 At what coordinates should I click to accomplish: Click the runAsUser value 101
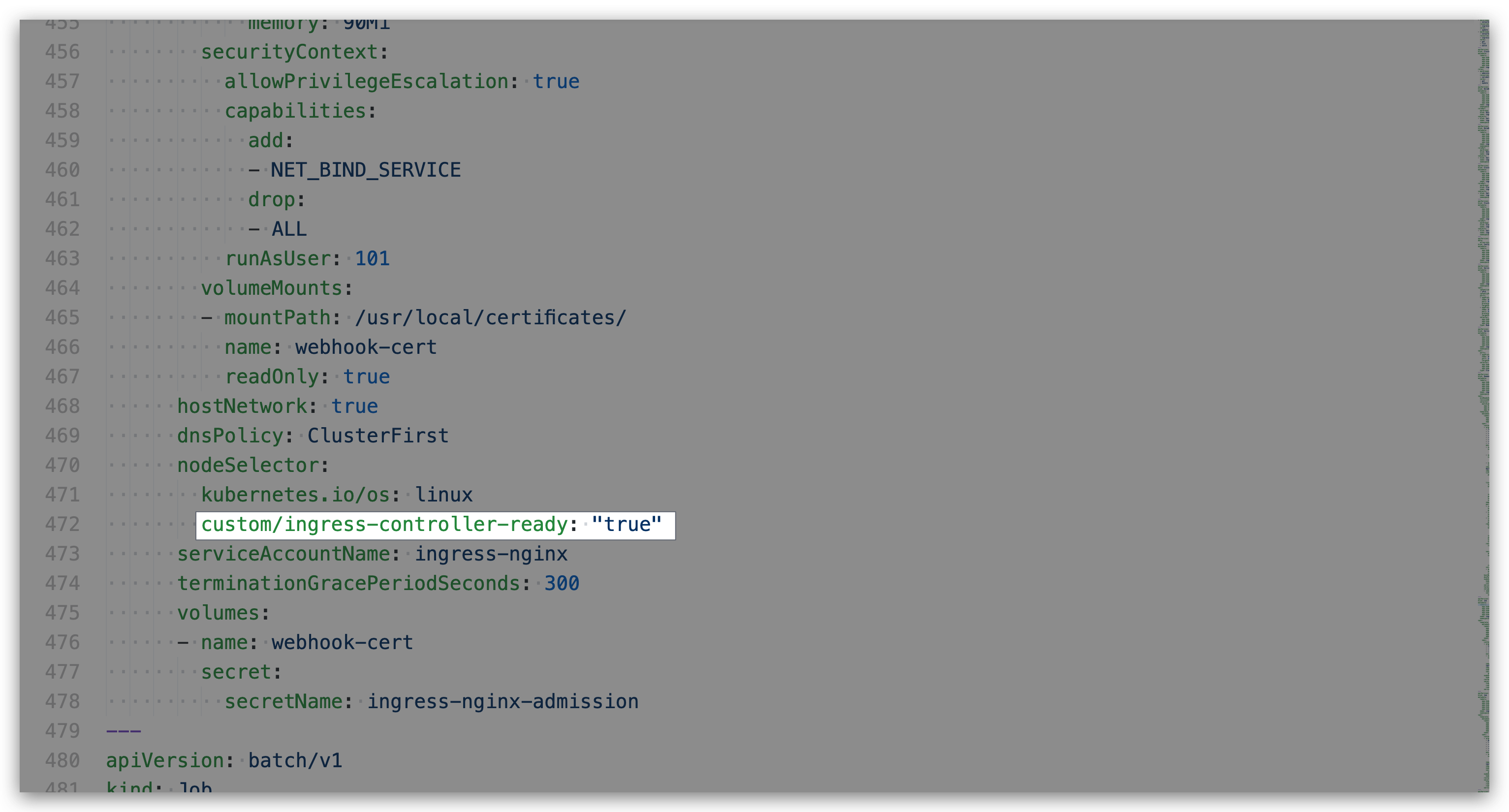[x=372, y=259]
